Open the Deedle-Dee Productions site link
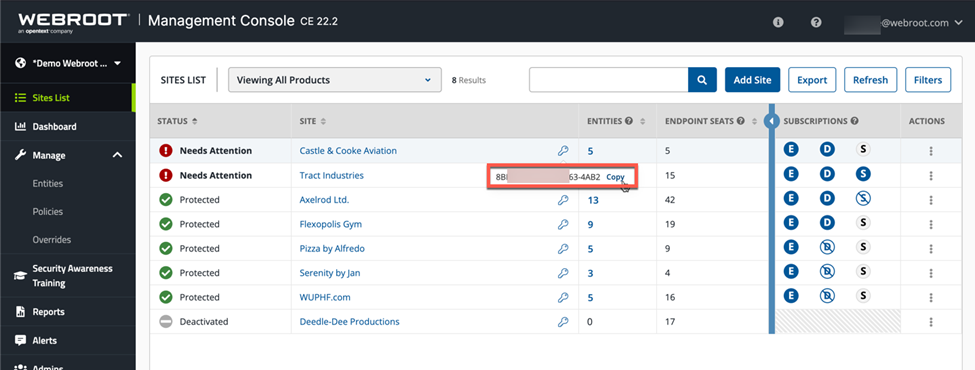 349,321
